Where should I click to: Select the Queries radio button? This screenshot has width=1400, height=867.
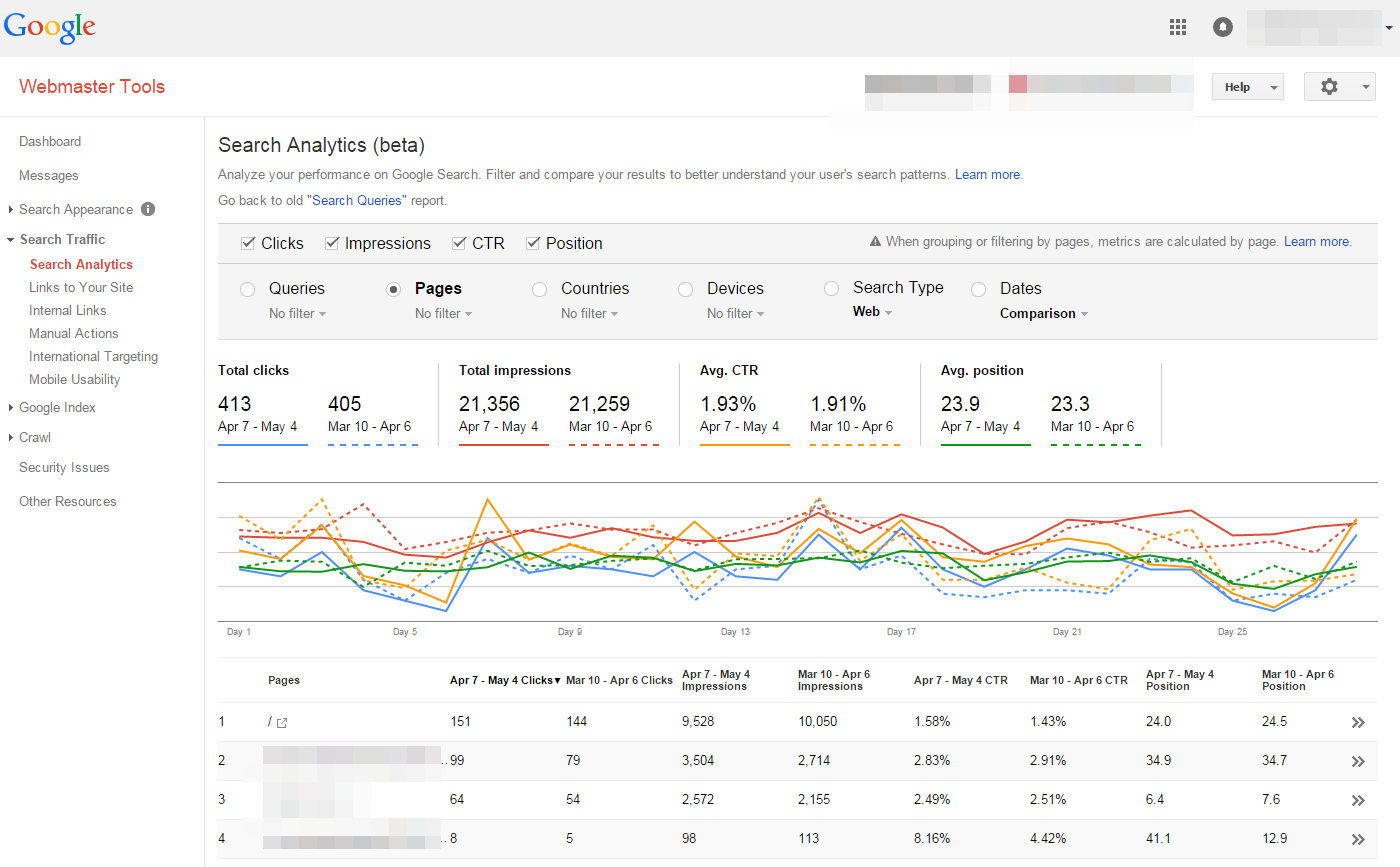[x=247, y=289]
